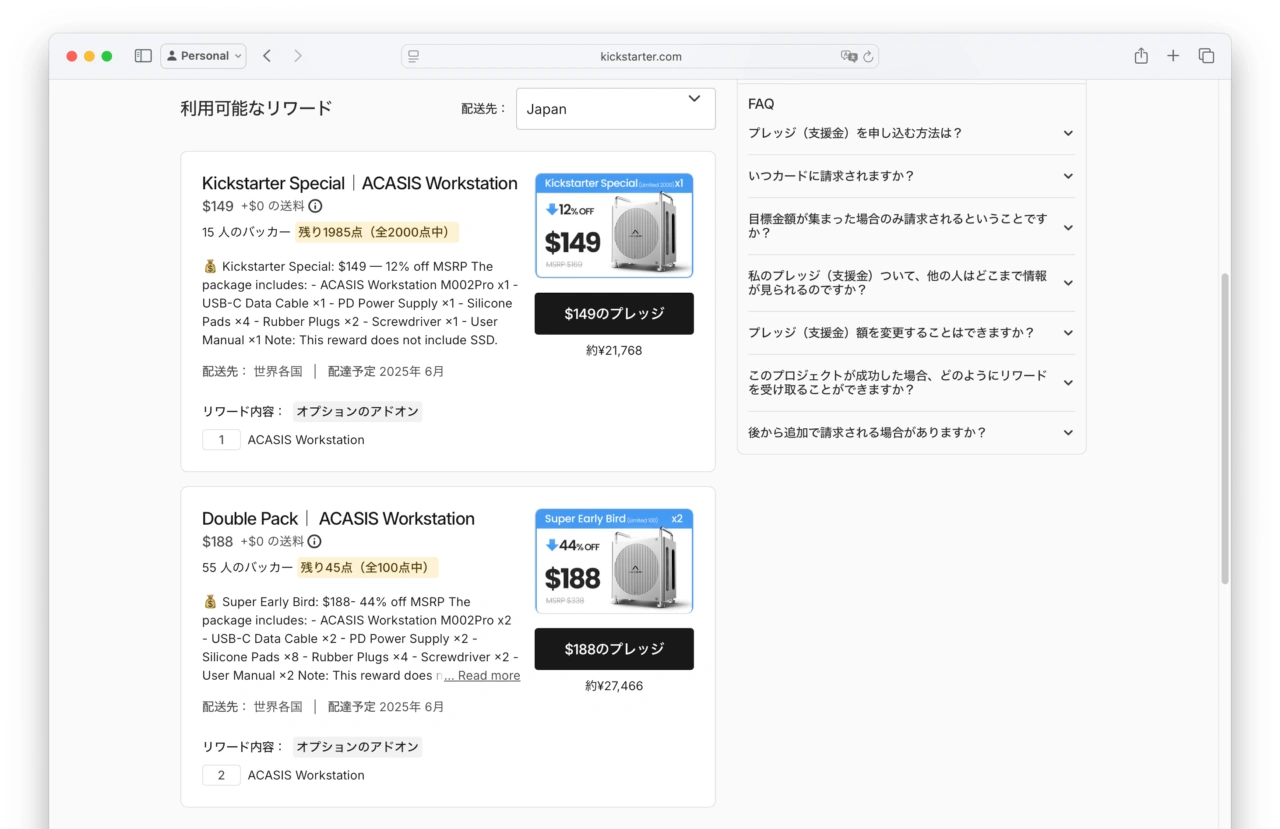1280x829 pixels.
Task: Open a new tab with plus icon
Action: (1173, 56)
